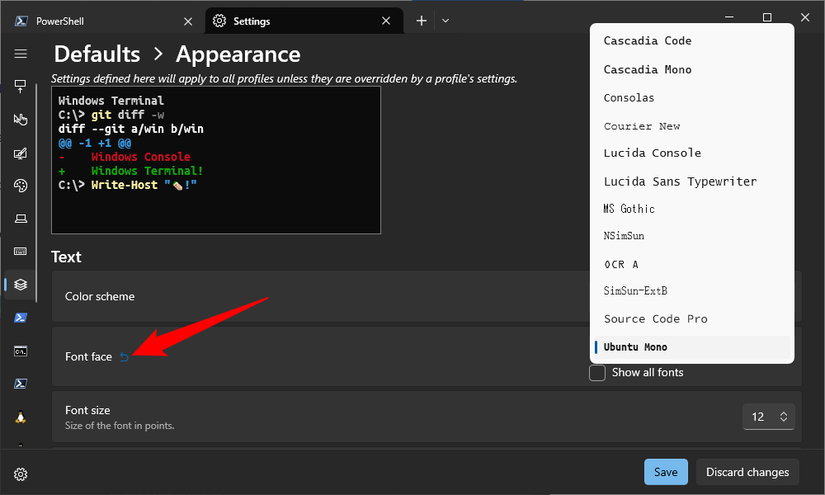Select the Ubuntu Mono font entry
Screen dimensions: 825x495
coord(692,347)
